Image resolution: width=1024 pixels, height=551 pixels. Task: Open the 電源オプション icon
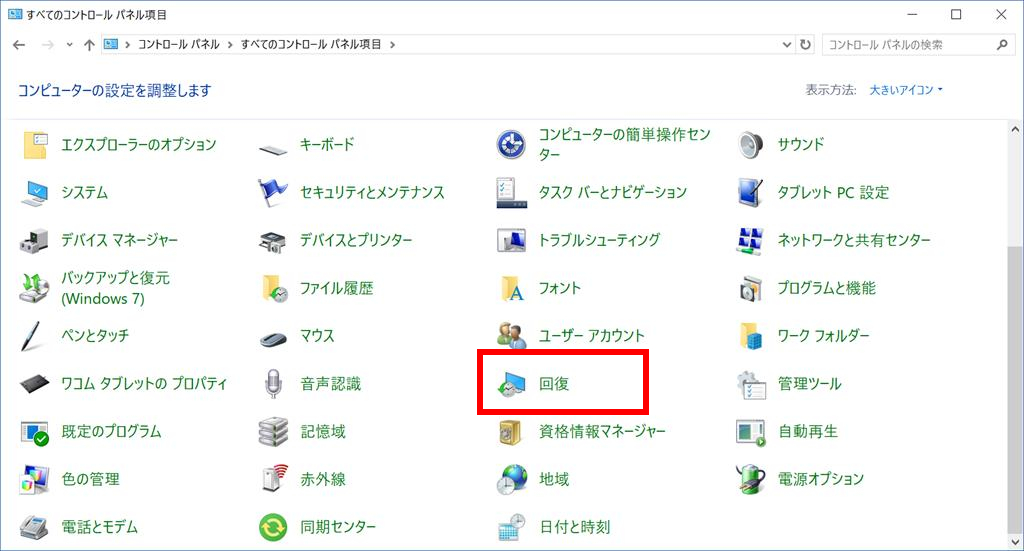pyautogui.click(x=751, y=479)
